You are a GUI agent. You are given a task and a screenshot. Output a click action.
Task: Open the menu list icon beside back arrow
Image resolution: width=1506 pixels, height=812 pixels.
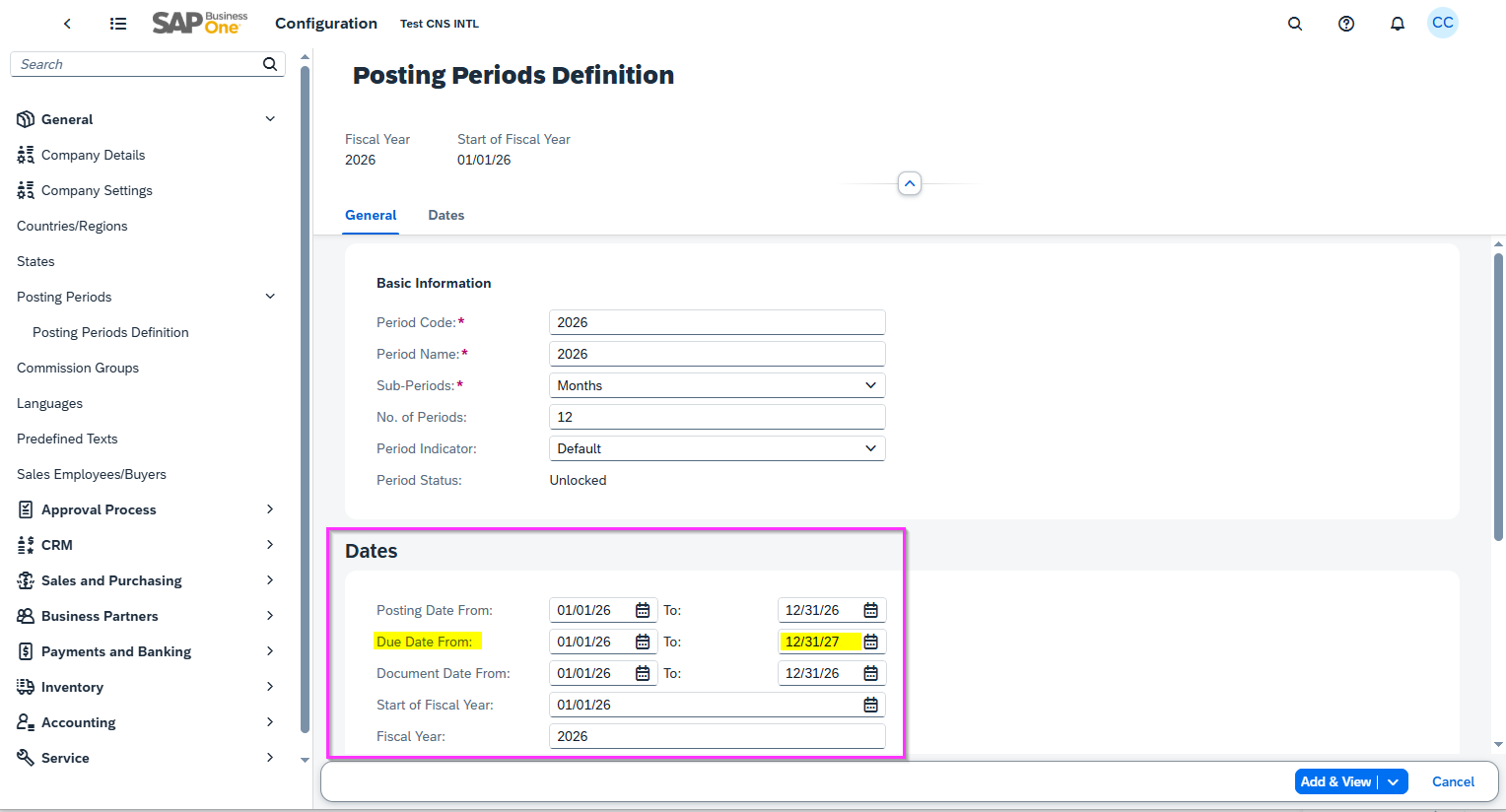117,23
